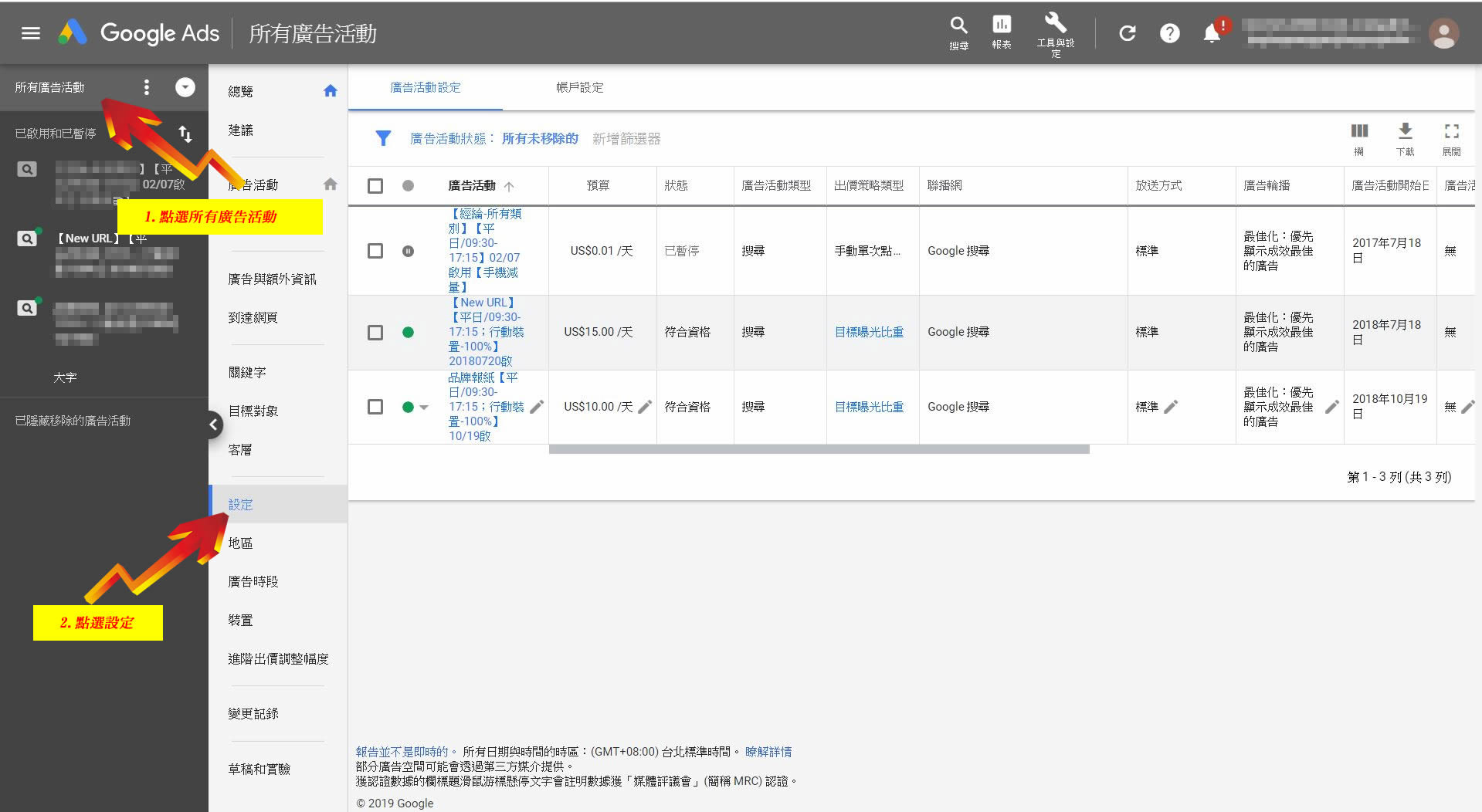1482x812 pixels.
Task: Collapse the side navigation panel arrow
Action: click(x=214, y=425)
